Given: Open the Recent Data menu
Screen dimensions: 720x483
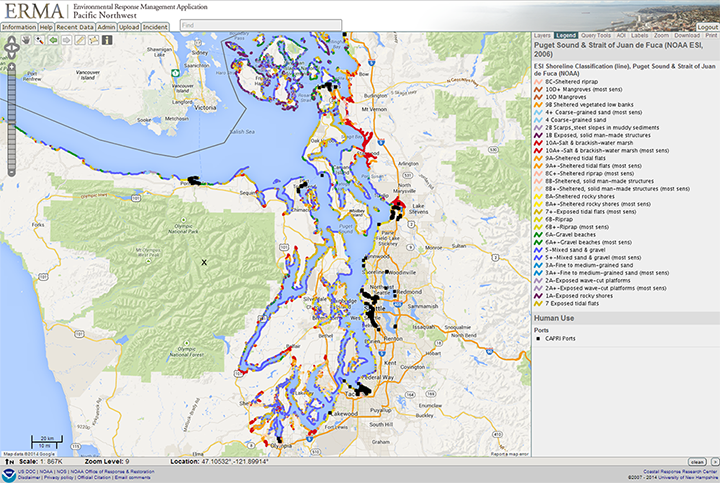Looking at the screenshot, I should click(74, 27).
